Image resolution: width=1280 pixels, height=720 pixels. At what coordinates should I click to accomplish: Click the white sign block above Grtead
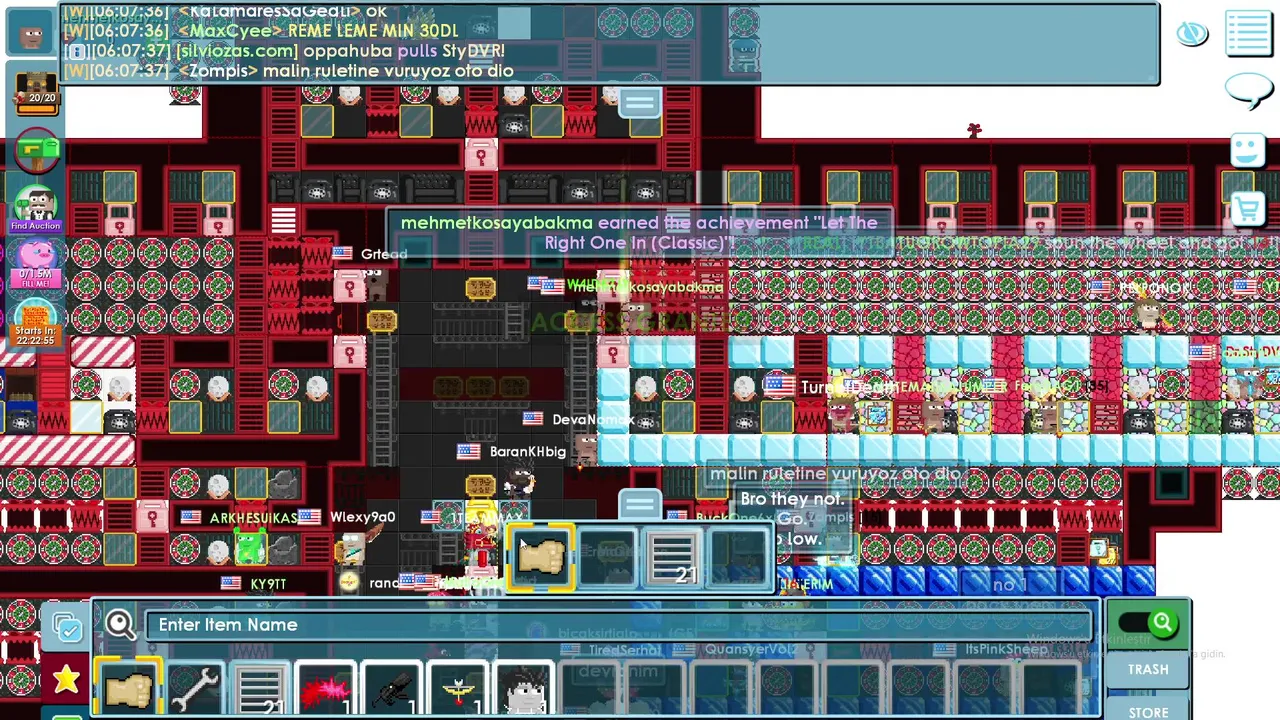click(x=283, y=219)
